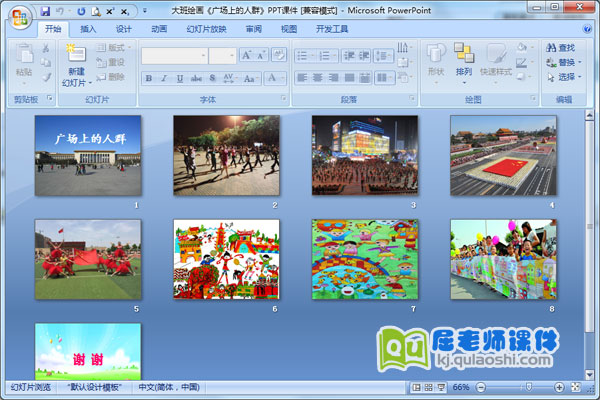
Task: Open the Insert (插入) ribbon tab
Action: pyautogui.click(x=88, y=29)
